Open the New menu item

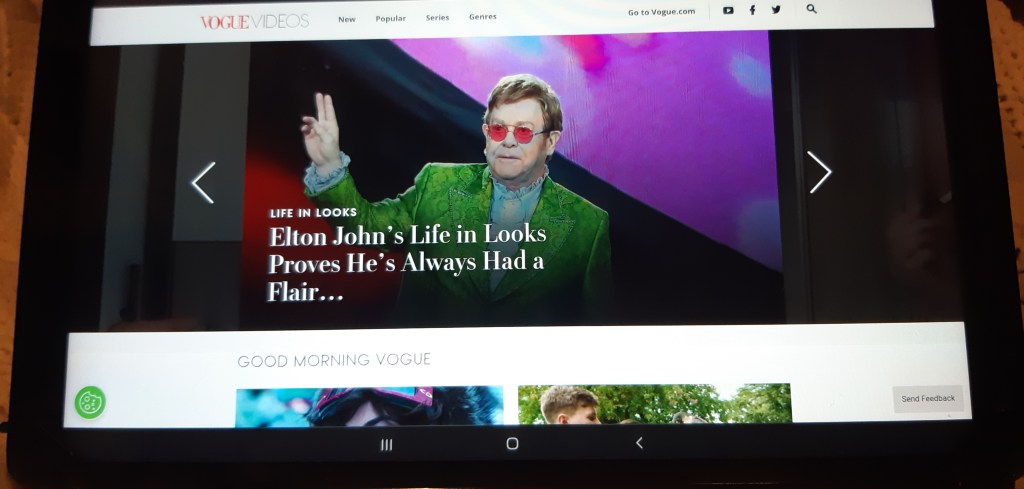click(x=346, y=18)
